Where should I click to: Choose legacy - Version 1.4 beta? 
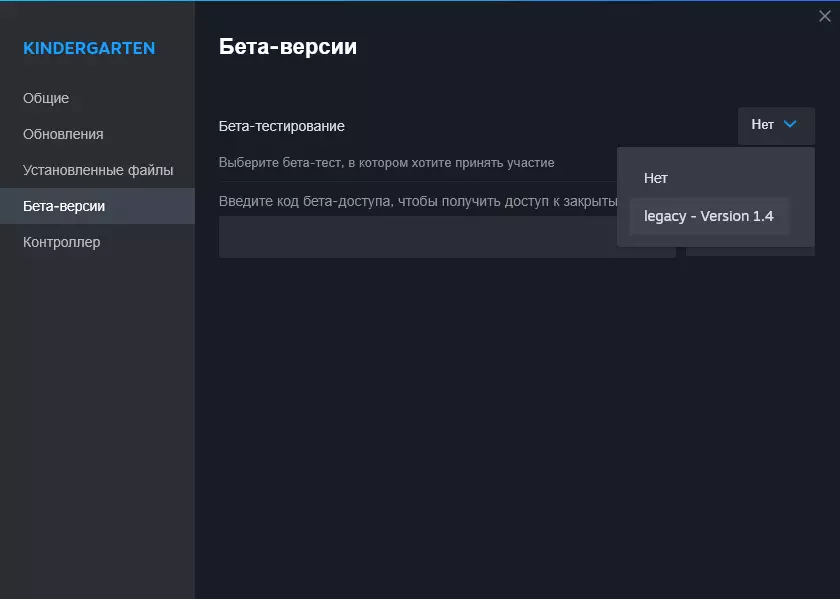709,216
